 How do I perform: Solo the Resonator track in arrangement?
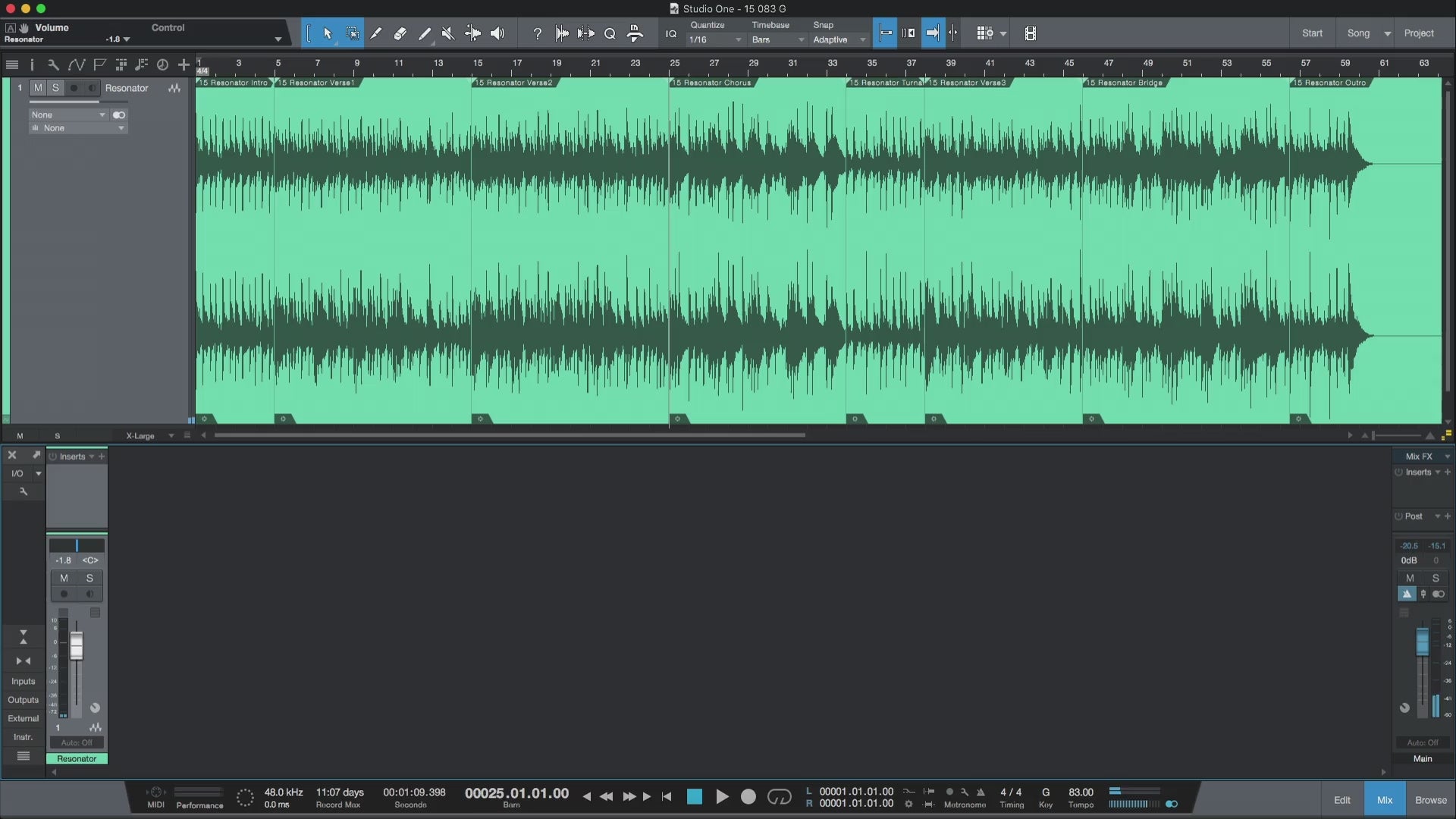(x=55, y=88)
